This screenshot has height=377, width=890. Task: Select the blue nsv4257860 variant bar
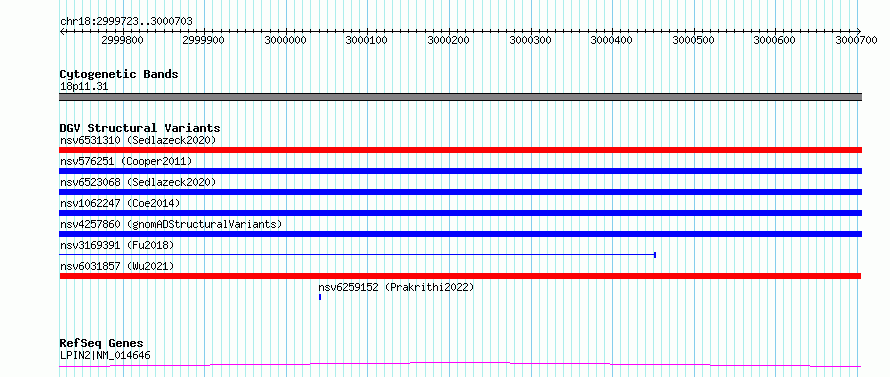[460, 234]
